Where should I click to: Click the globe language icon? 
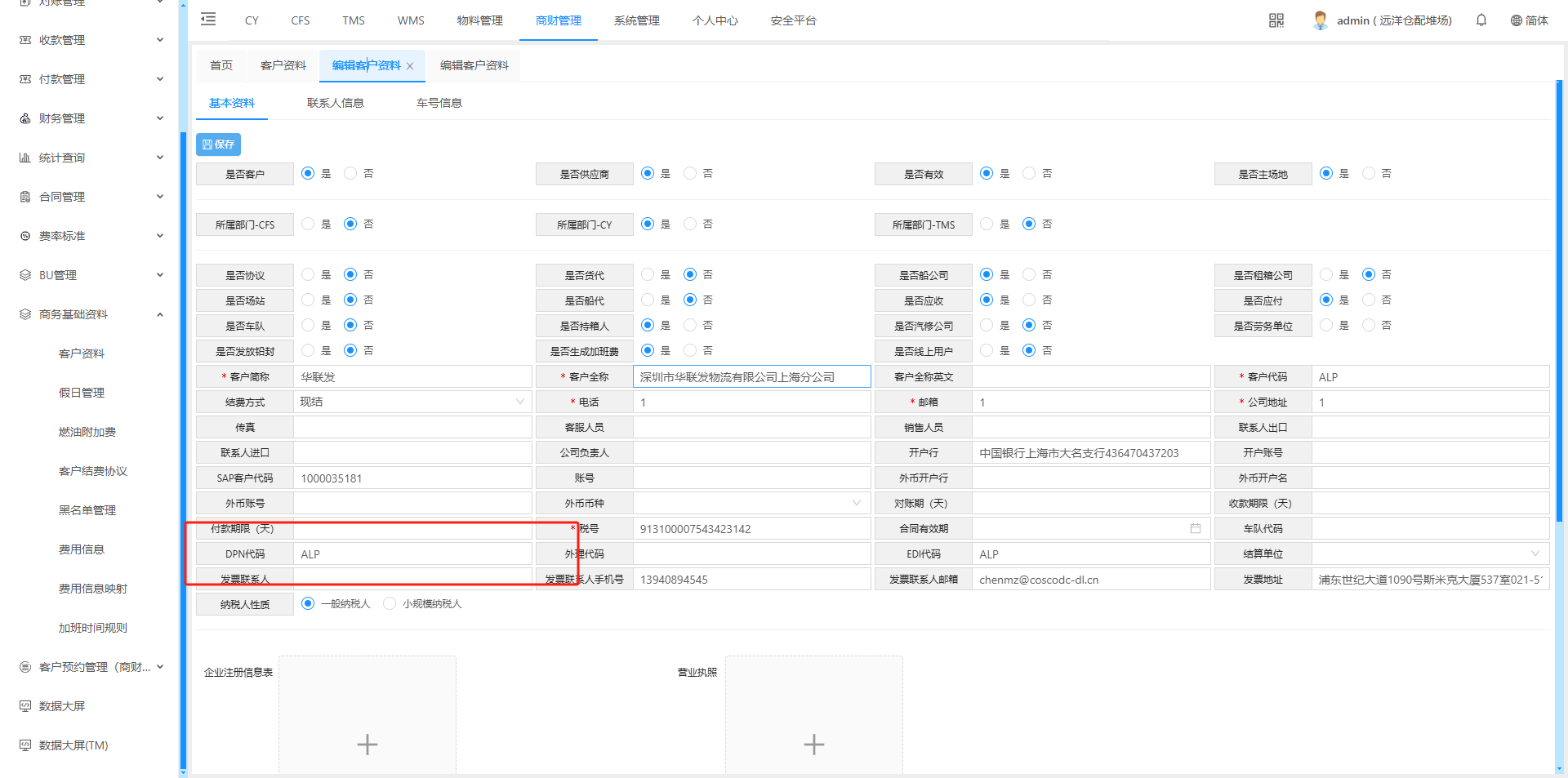1516,20
